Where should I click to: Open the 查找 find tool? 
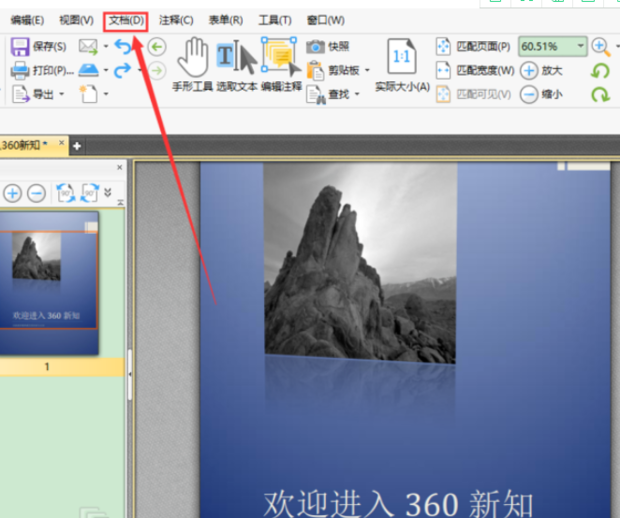click(328, 95)
